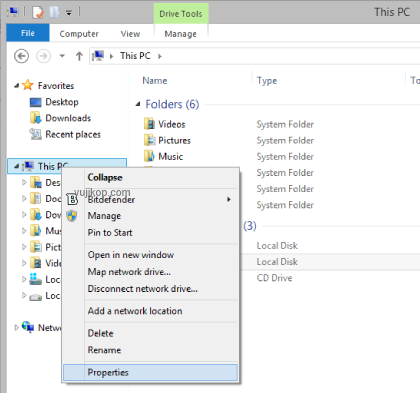The width and height of the screenshot is (420, 393).
Task: Click the CD Drive type entry
Action: point(274,278)
